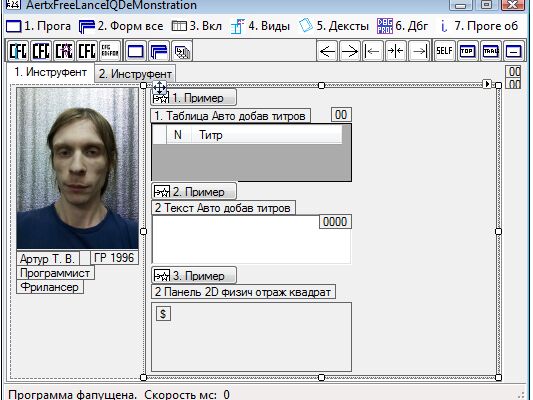
Task: Click the first CFC toolbar icon
Action: click(18, 51)
